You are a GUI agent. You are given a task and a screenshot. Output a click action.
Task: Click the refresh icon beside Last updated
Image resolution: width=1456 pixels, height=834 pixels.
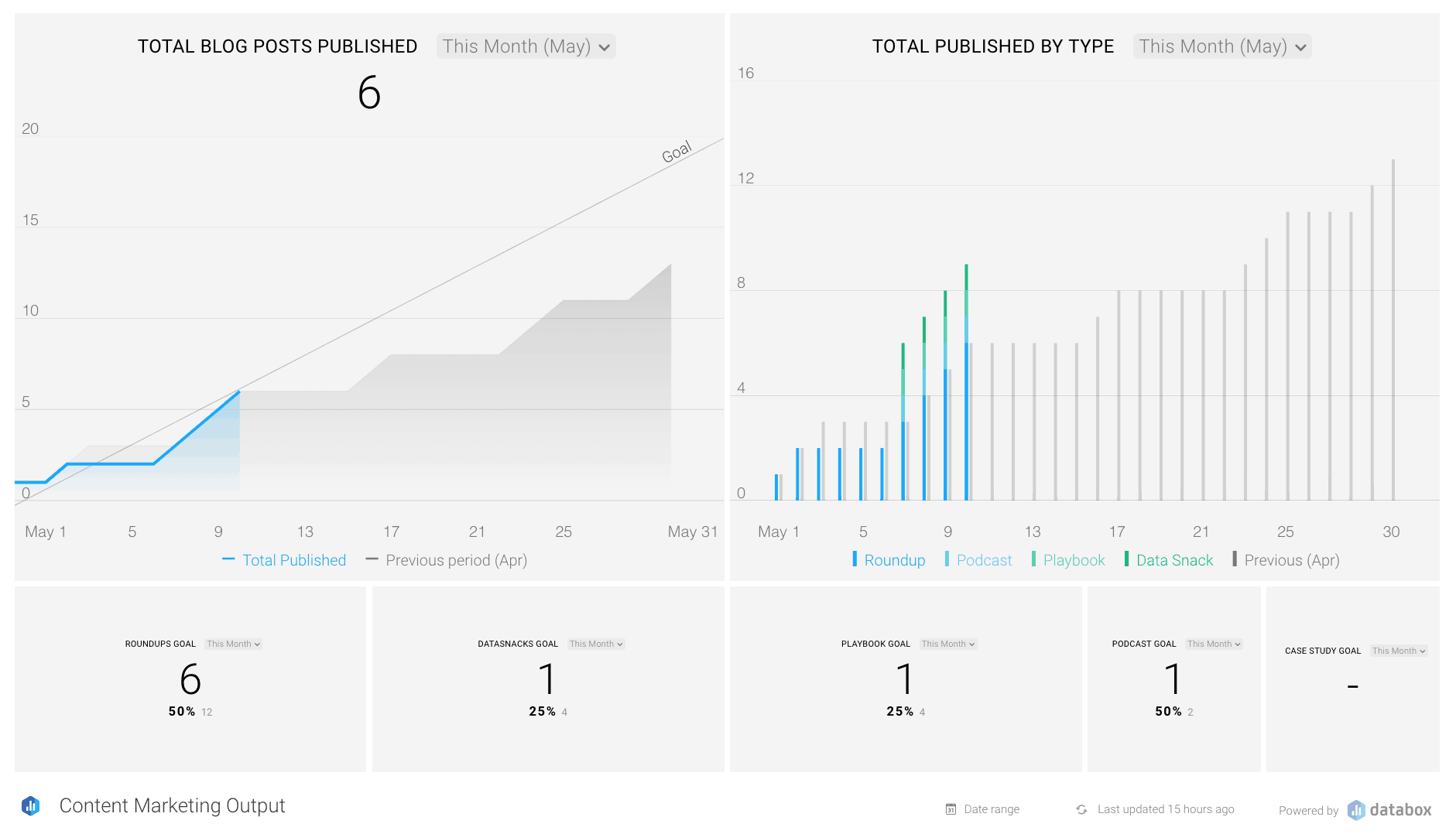tap(1081, 809)
